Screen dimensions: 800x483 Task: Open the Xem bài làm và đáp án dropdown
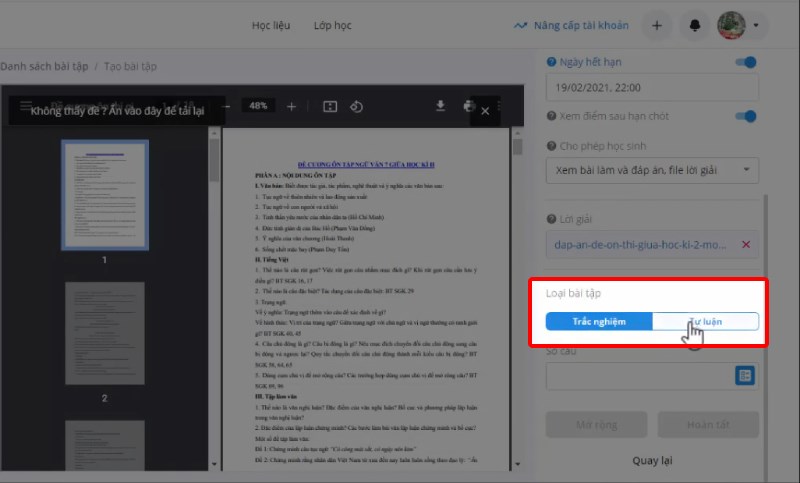tap(652, 170)
